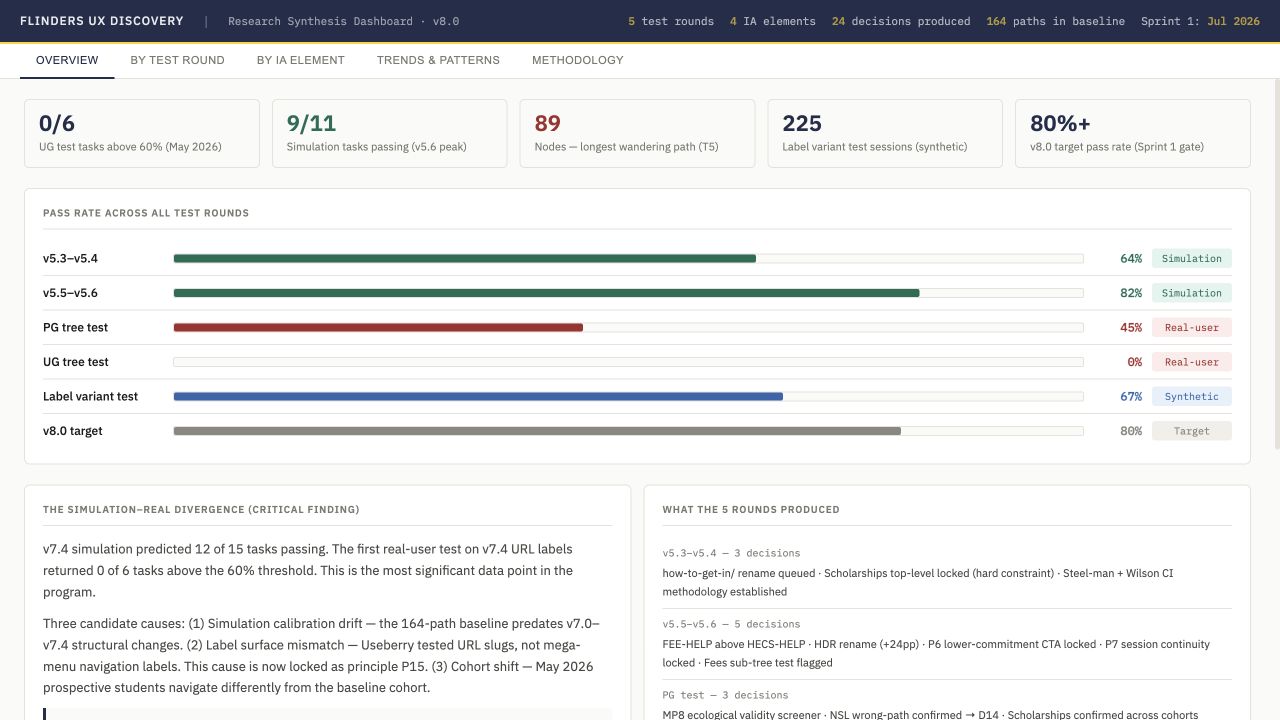This screenshot has width=1280, height=720.
Task: Switch to By Test Round tab
Action: coord(178,60)
